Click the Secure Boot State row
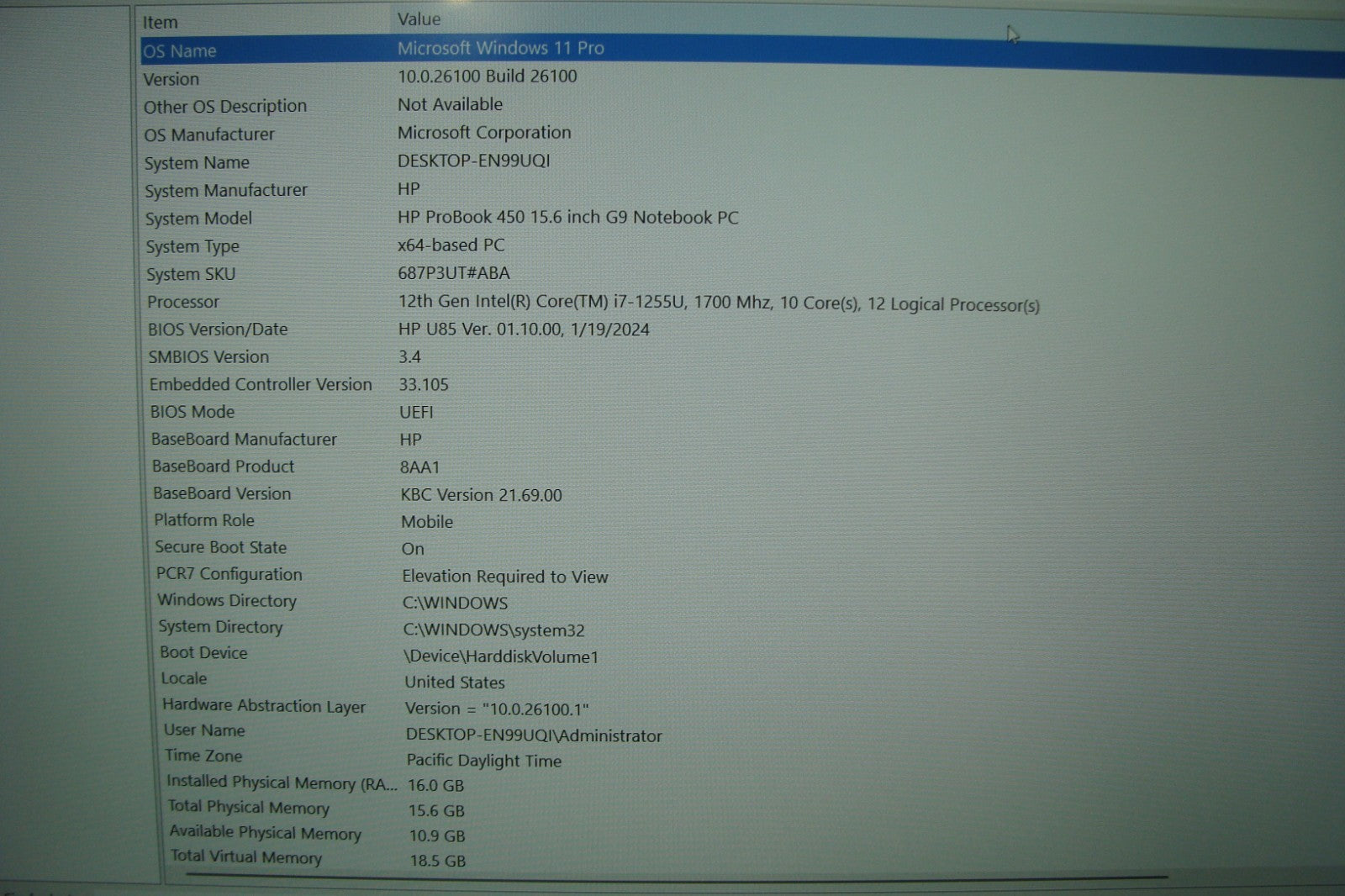 pos(220,547)
